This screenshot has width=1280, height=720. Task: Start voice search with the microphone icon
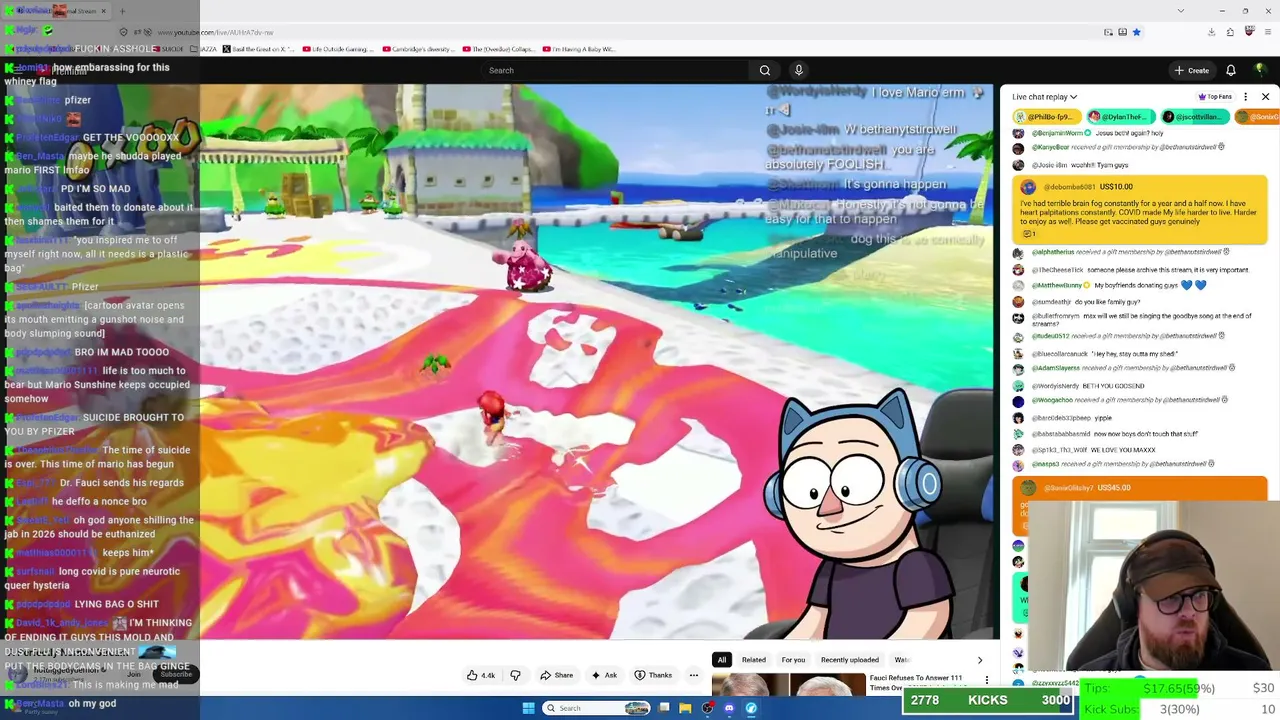tap(798, 70)
